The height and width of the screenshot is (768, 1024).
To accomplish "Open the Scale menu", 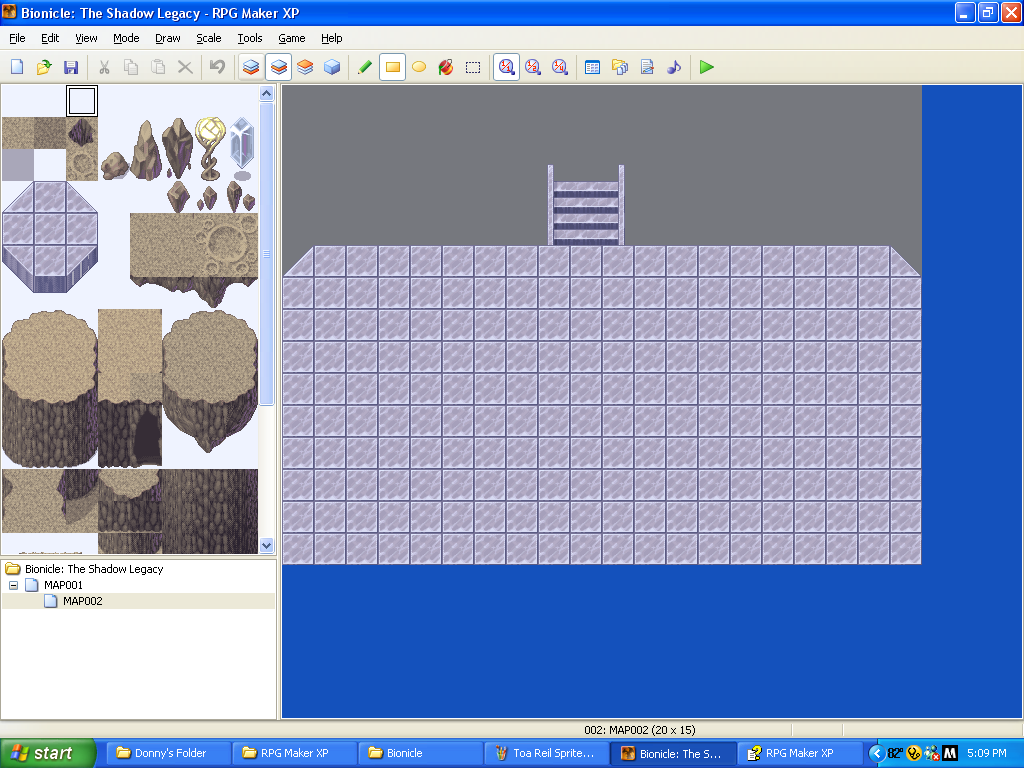I will (x=209, y=38).
